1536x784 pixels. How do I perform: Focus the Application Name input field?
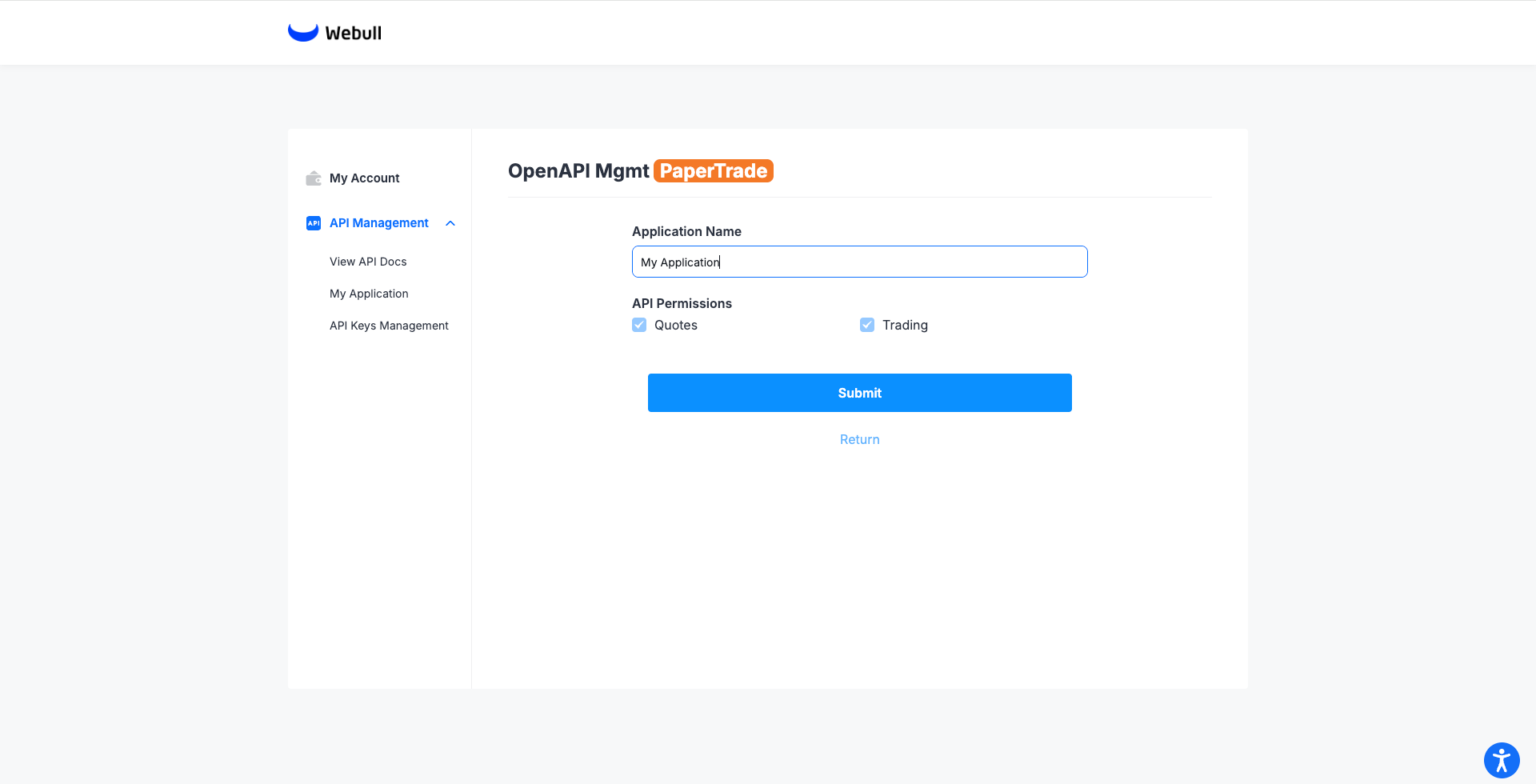860,262
